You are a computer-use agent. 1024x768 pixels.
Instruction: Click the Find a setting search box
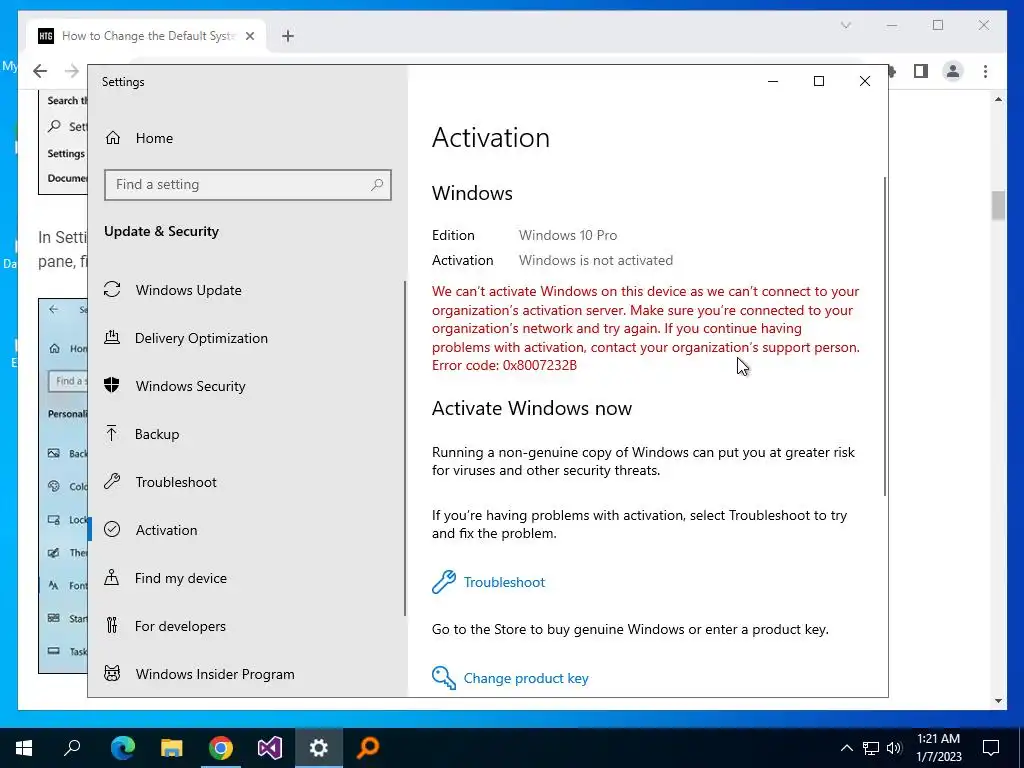click(248, 185)
